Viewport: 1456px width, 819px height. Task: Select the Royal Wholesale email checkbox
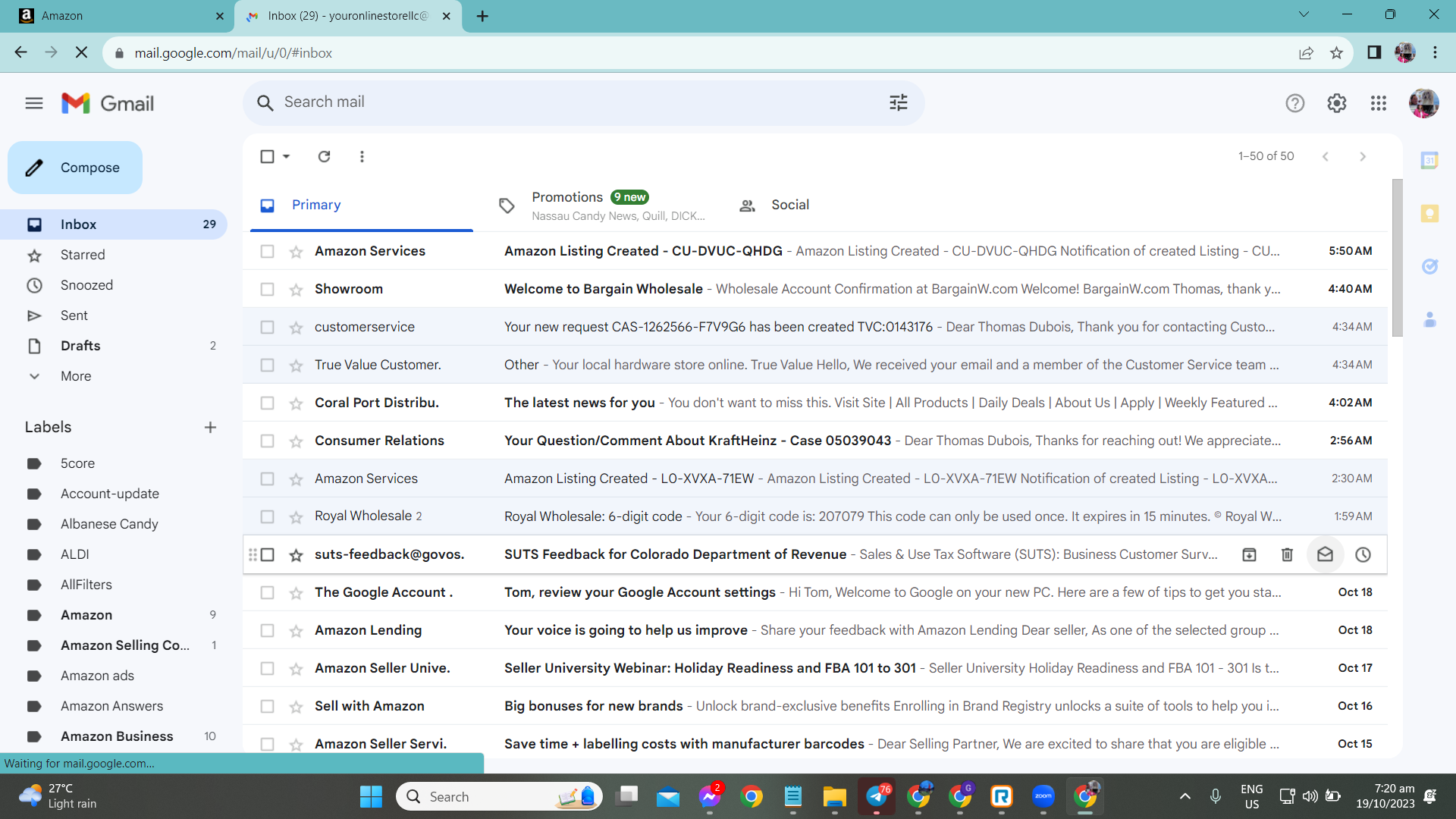pyautogui.click(x=267, y=516)
